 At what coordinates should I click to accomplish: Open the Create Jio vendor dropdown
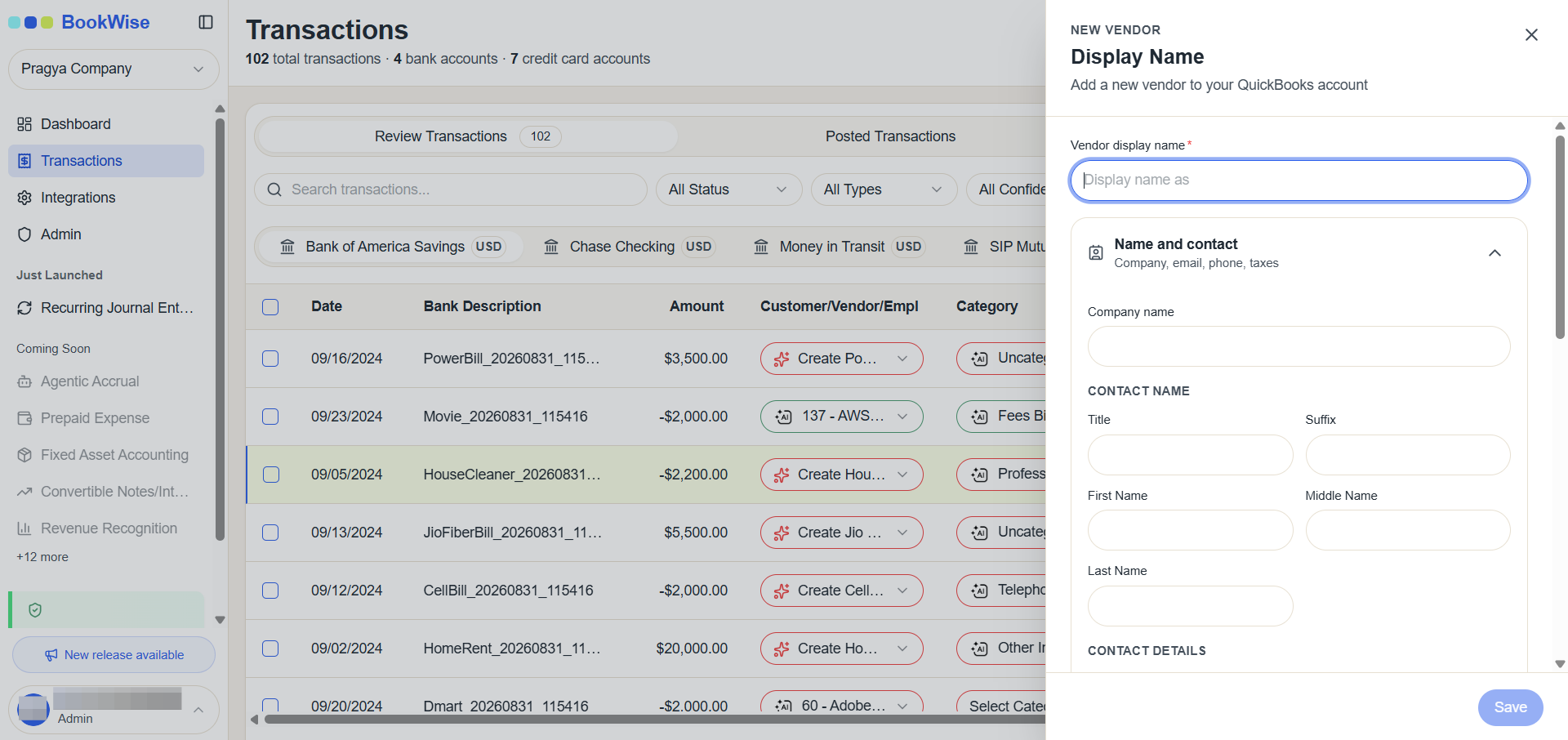coord(841,533)
